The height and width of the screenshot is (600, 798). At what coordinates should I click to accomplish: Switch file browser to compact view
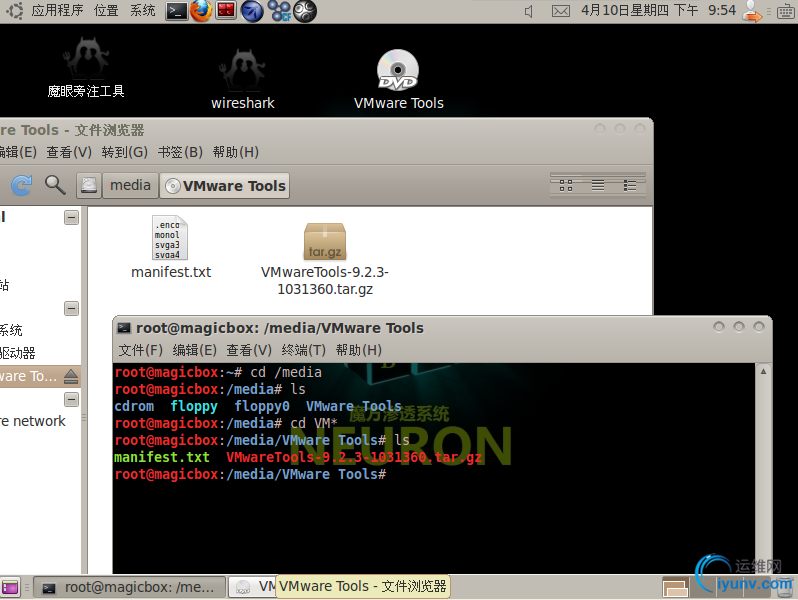tap(630, 185)
